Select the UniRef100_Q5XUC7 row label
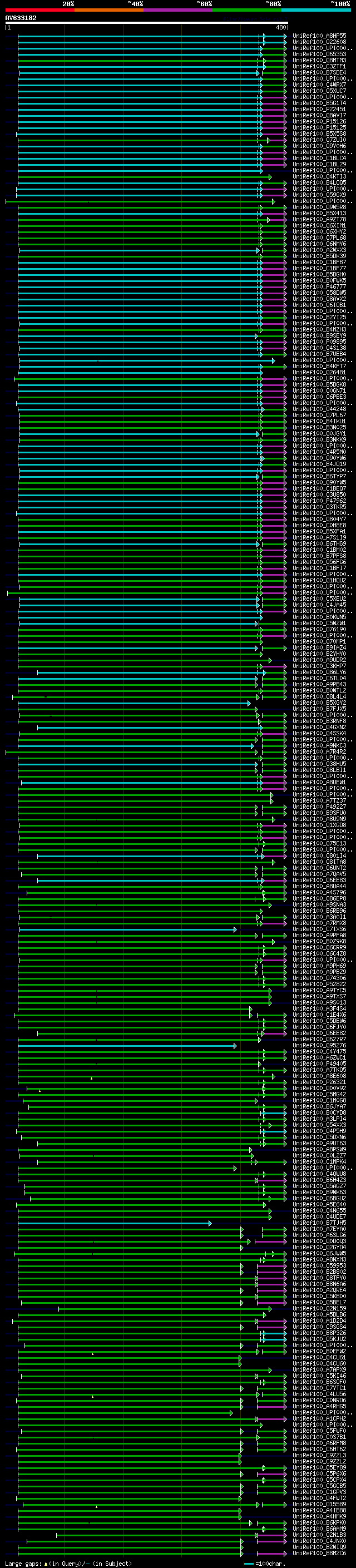356x1568 pixels. coord(319,91)
